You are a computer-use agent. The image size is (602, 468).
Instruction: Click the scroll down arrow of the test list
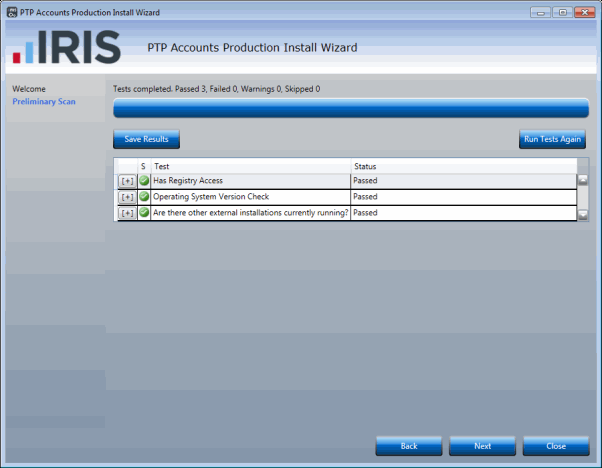click(x=583, y=215)
